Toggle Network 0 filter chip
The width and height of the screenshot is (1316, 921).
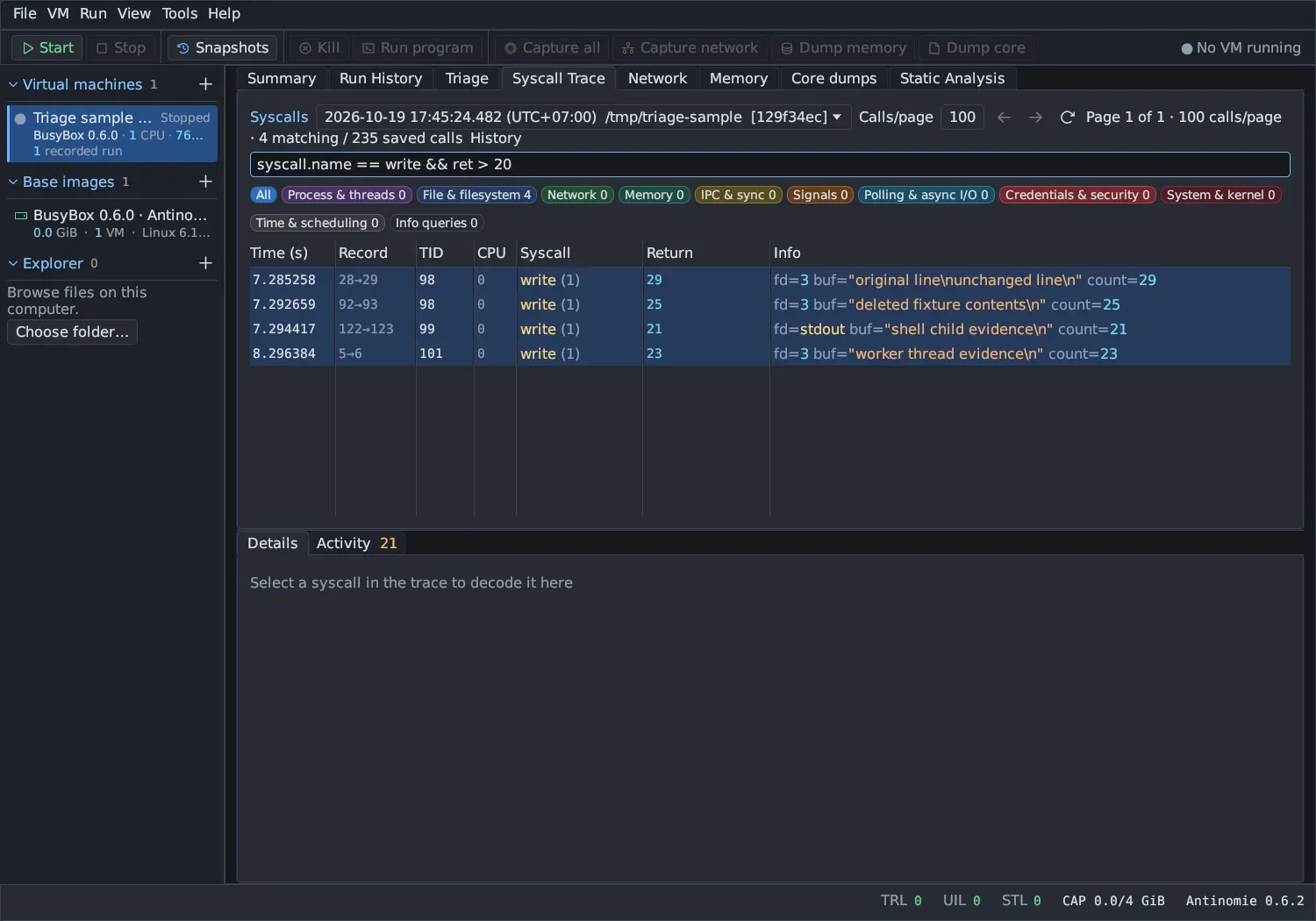tap(577, 195)
